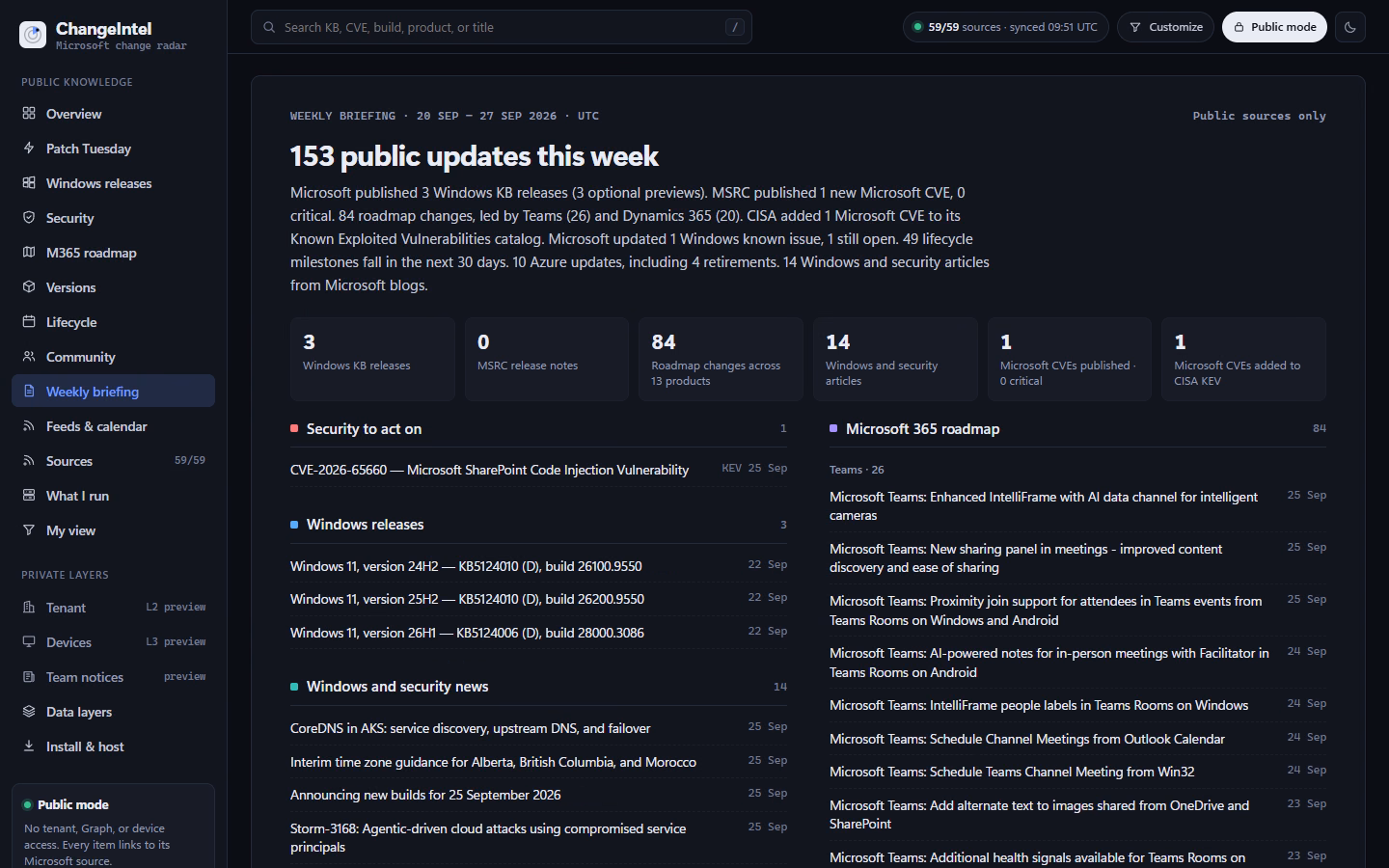This screenshot has height=868, width=1389.
Task: Click the Install & host download icon
Action: coord(29,746)
